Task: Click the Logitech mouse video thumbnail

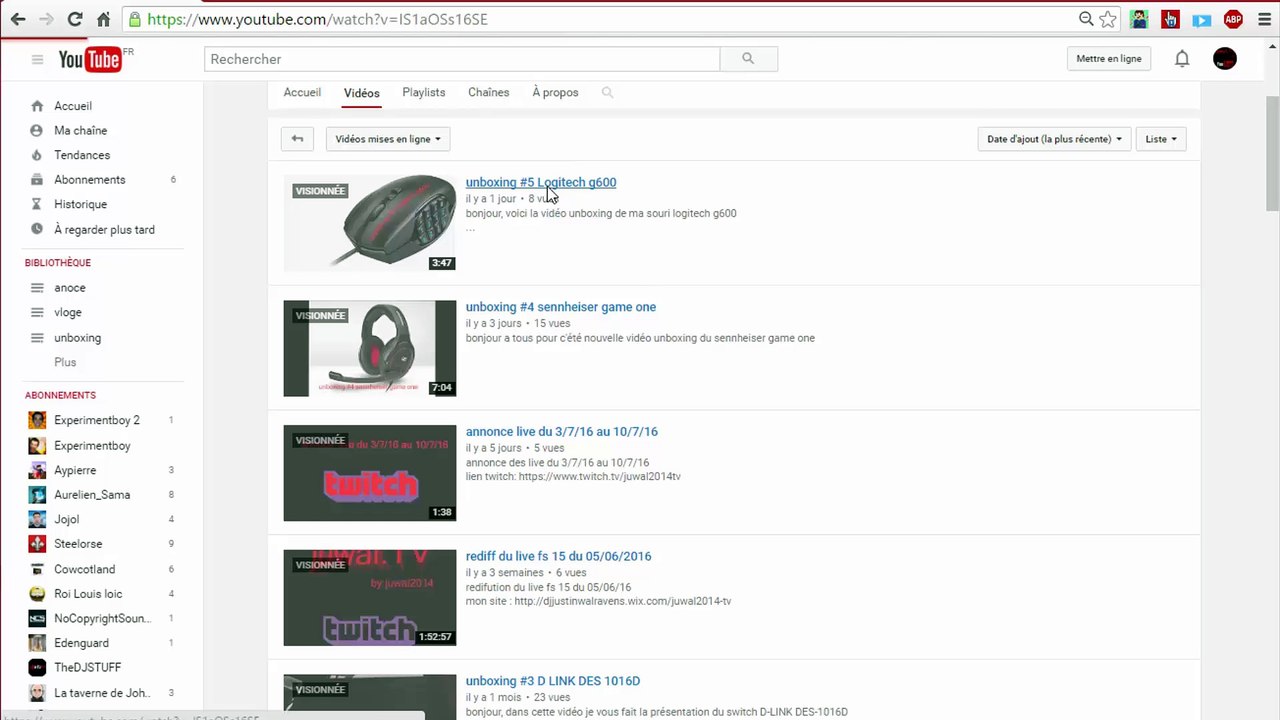Action: click(x=370, y=223)
